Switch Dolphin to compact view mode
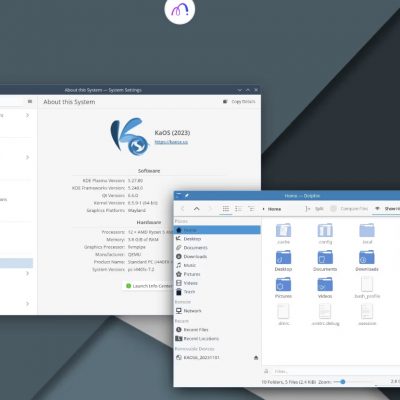Image resolution: width=400 pixels, height=400 pixels. pyautogui.click(x=239, y=209)
